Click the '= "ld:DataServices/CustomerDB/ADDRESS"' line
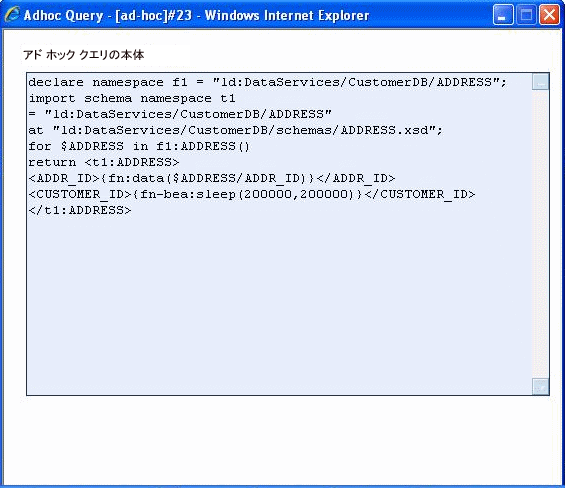Viewport: 565px width, 488px height. click(x=180, y=114)
